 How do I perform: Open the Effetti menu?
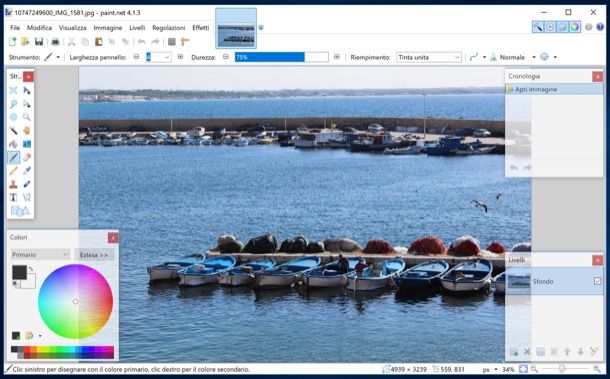(x=200, y=28)
